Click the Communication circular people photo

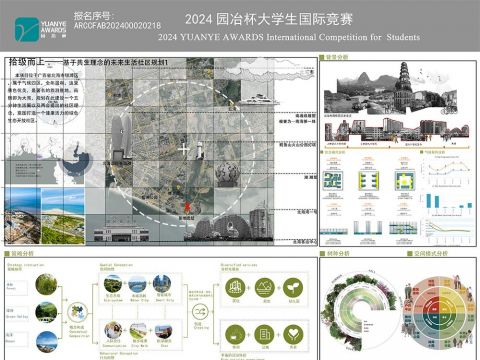(x=113, y=330)
